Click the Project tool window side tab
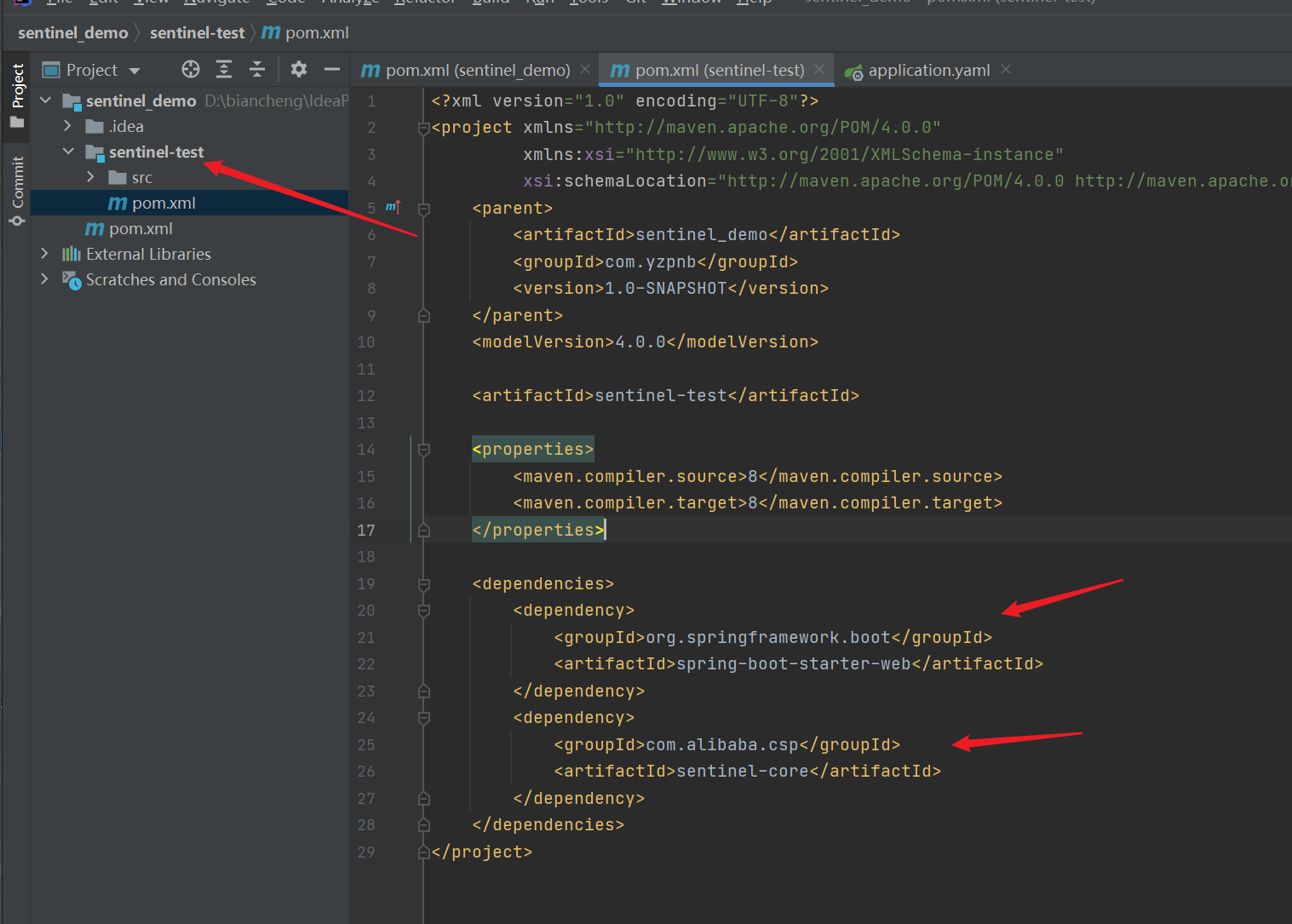Image resolution: width=1292 pixels, height=924 pixels. (16, 96)
